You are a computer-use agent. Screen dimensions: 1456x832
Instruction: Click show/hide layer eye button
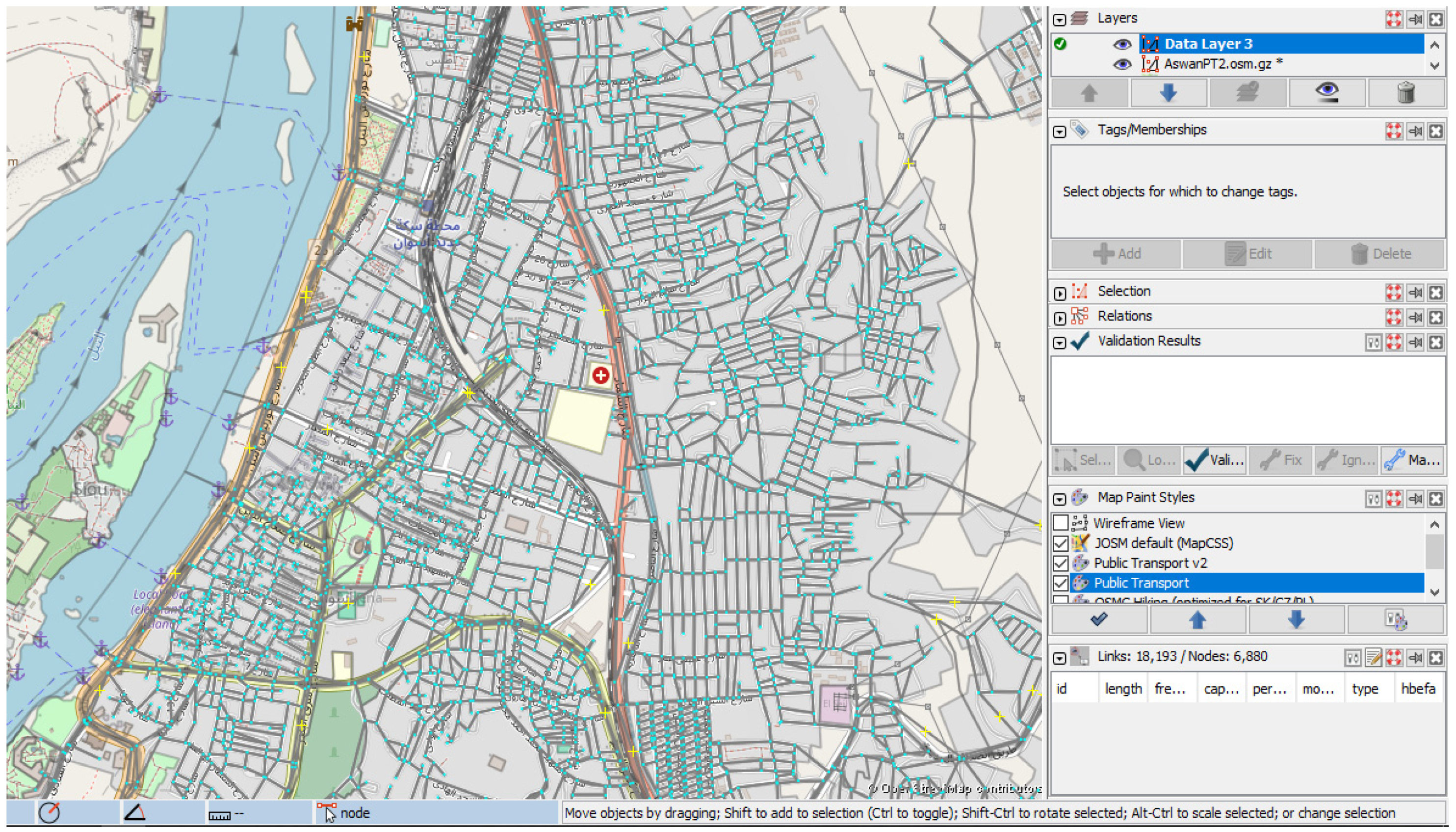coord(1326,93)
